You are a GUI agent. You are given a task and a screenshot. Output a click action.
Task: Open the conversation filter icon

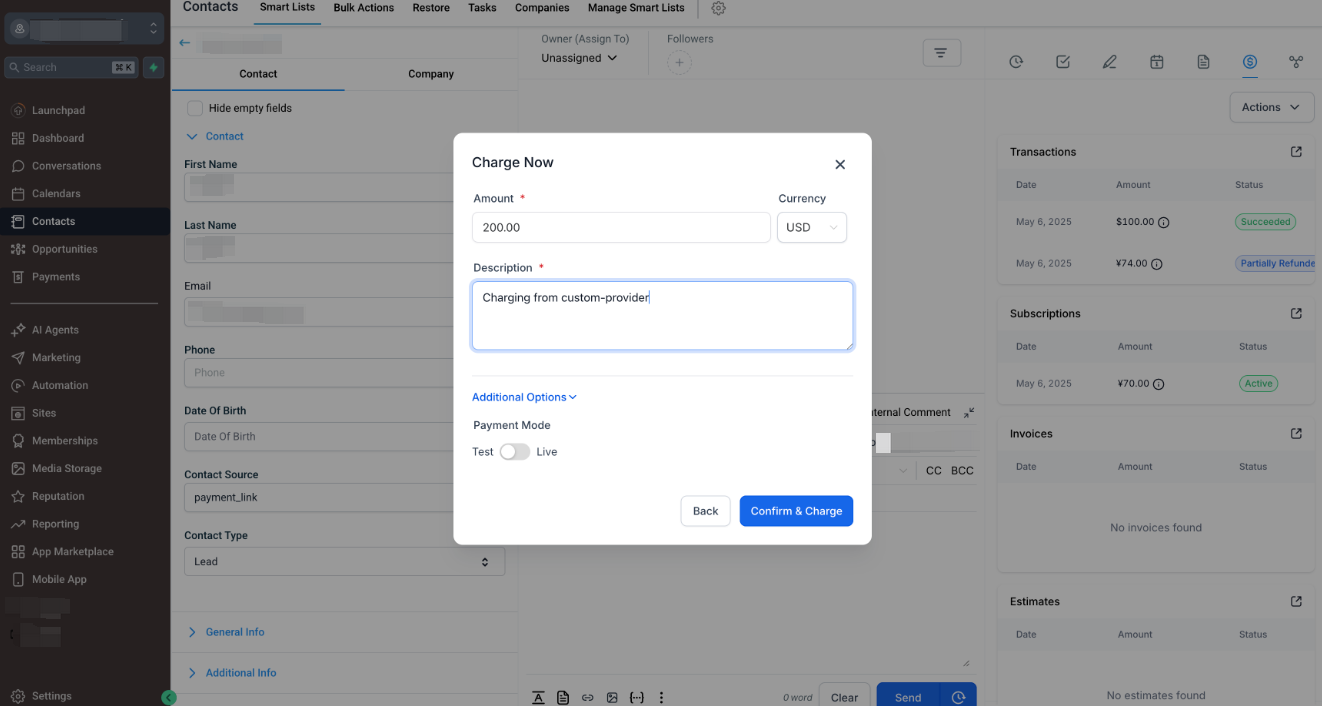[x=941, y=53]
